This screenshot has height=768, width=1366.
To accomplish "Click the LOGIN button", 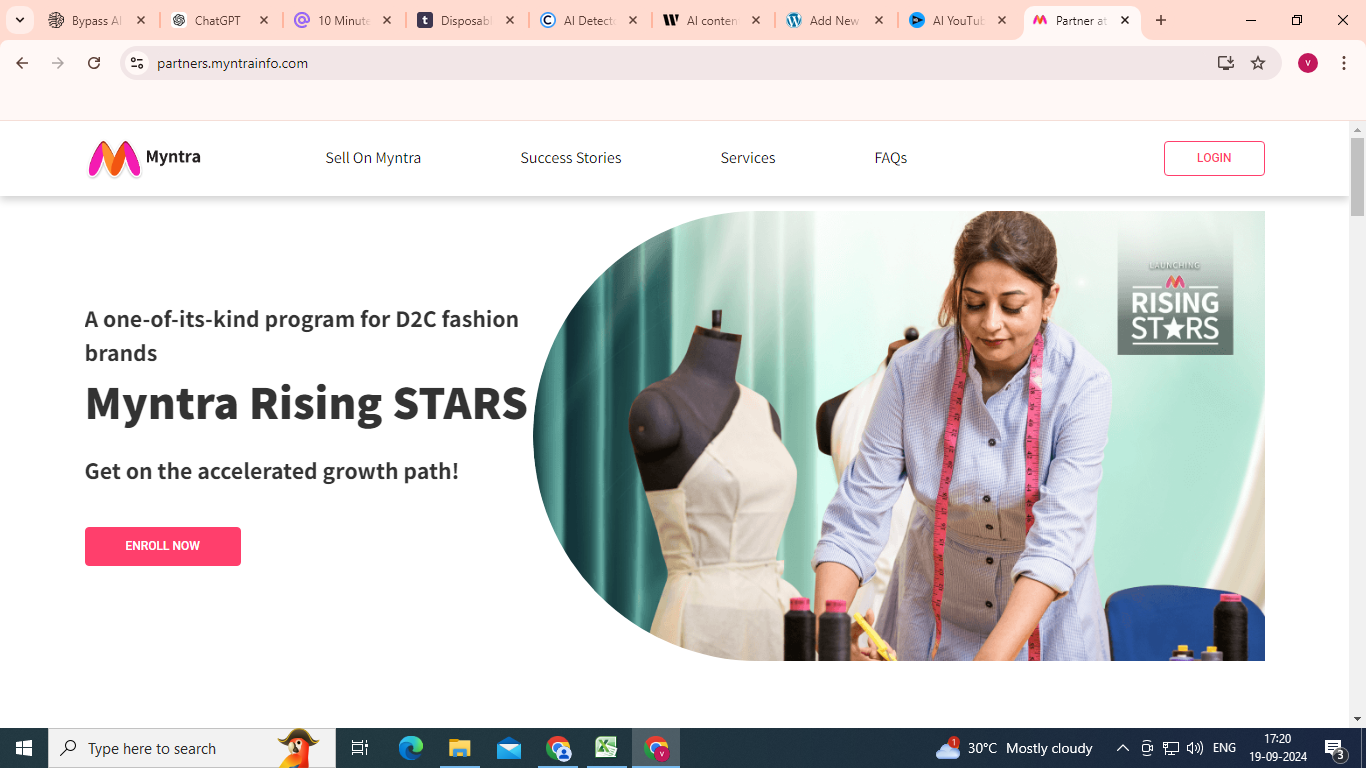I will (1214, 158).
